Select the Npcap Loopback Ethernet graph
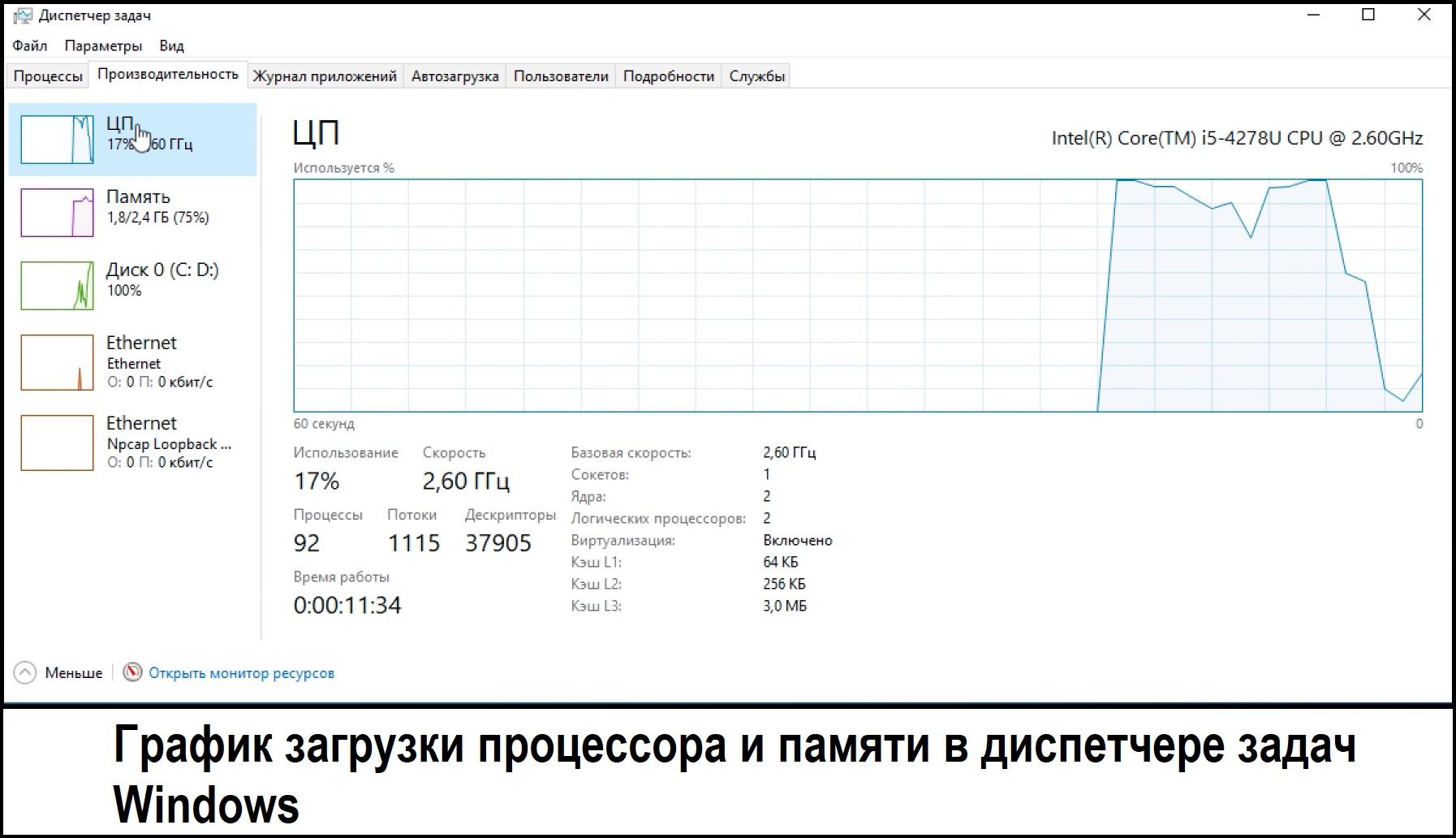Image resolution: width=1456 pixels, height=838 pixels. click(57, 443)
